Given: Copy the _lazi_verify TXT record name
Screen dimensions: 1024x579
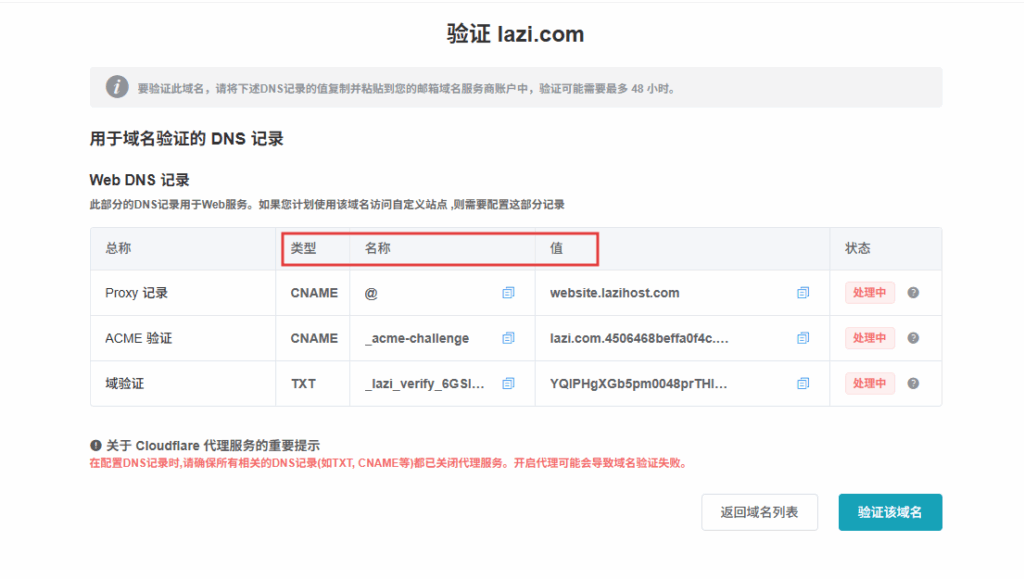Looking at the screenshot, I should coord(508,383).
